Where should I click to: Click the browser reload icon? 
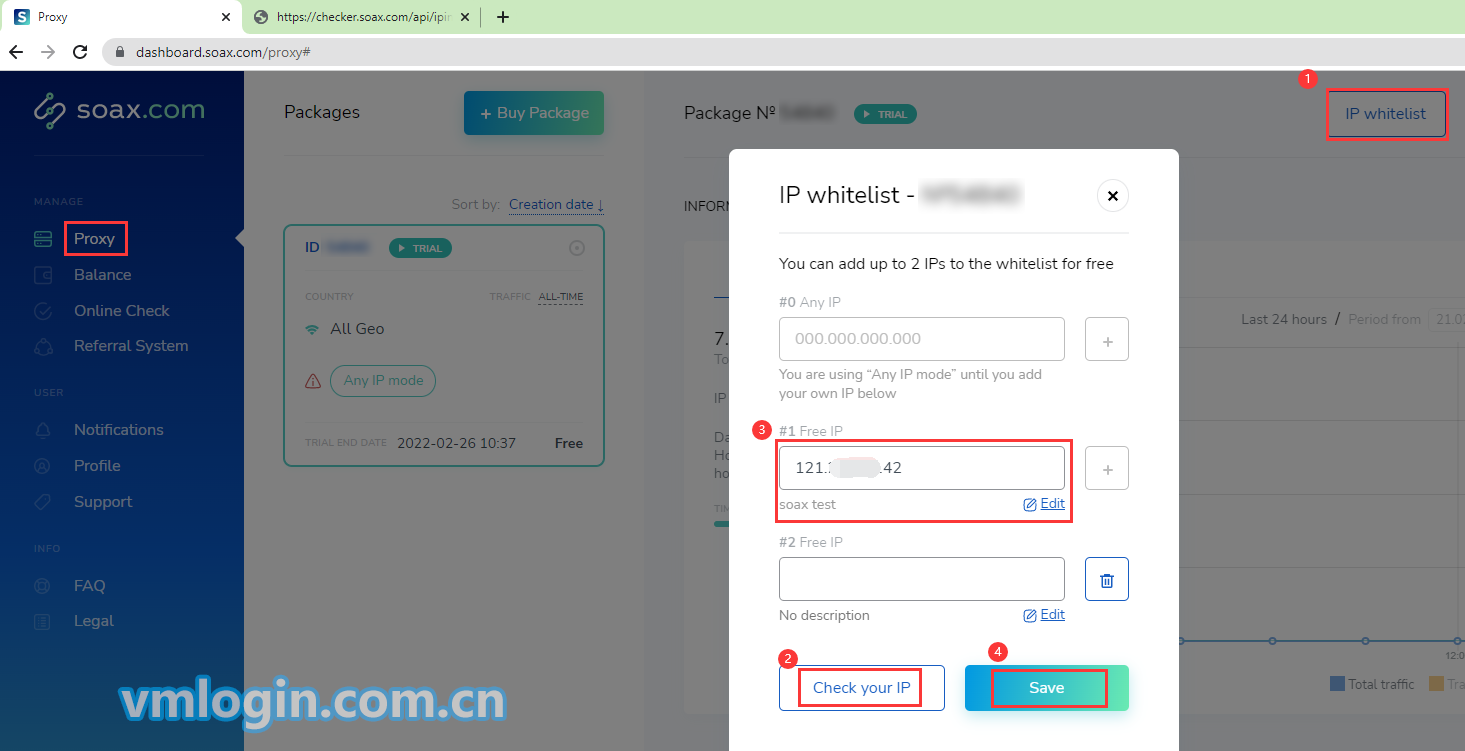[x=80, y=52]
